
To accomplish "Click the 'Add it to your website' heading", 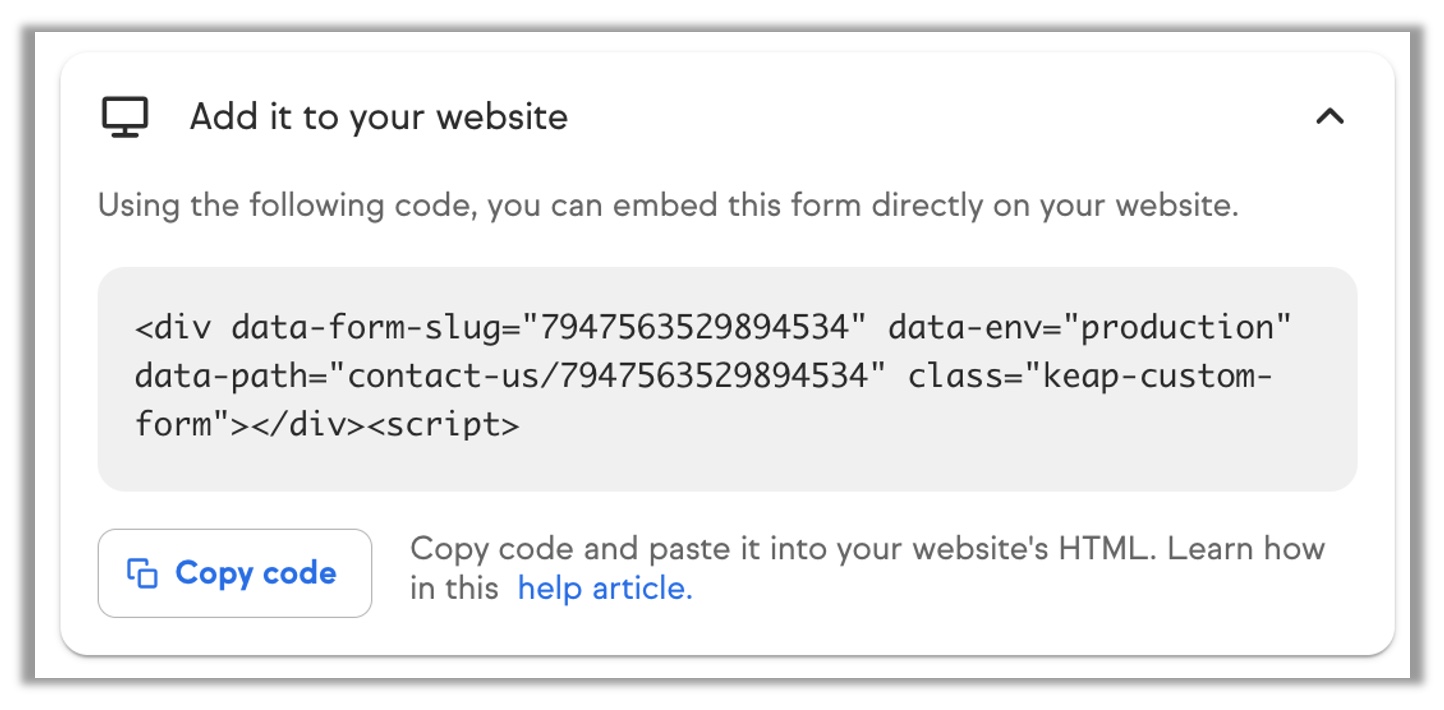I will pos(379,117).
